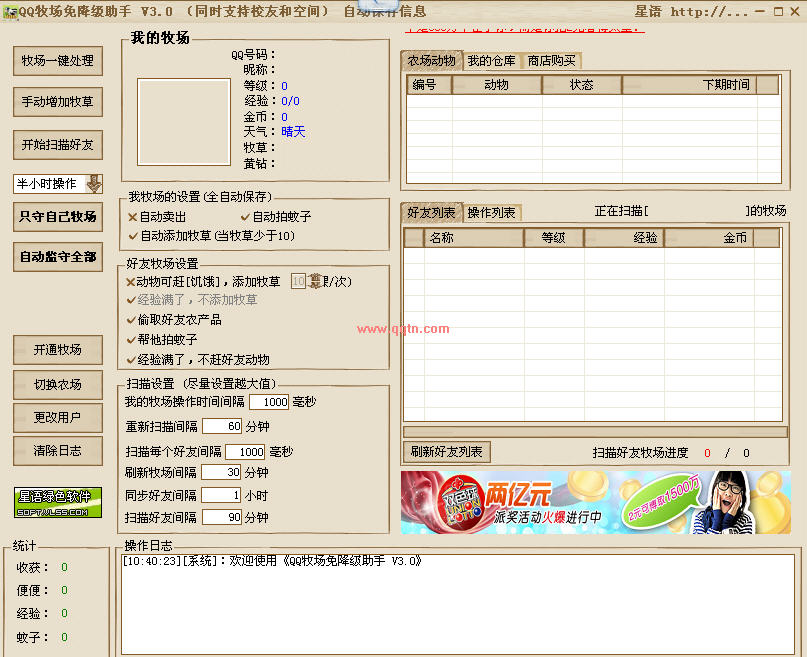Toggle 自动拍蚊子 checkbox
807x657 pixels.
(x=245, y=217)
